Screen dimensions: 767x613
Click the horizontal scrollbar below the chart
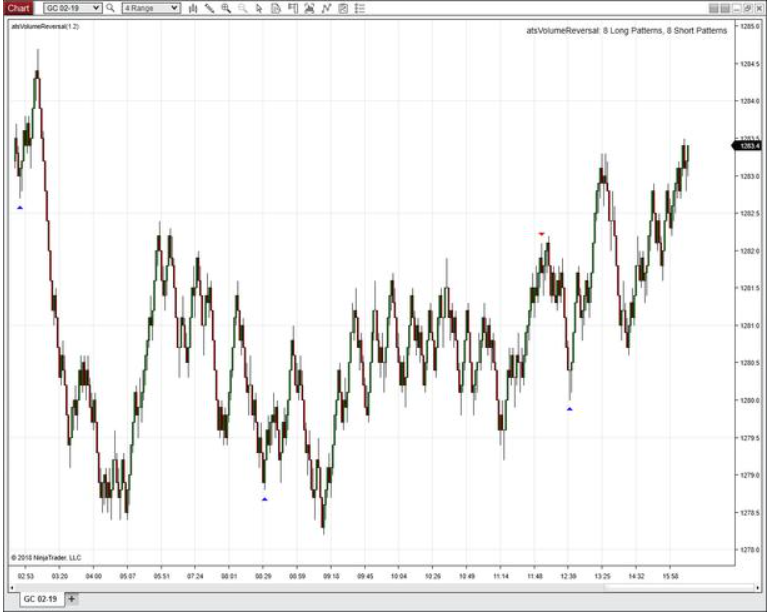370,587
